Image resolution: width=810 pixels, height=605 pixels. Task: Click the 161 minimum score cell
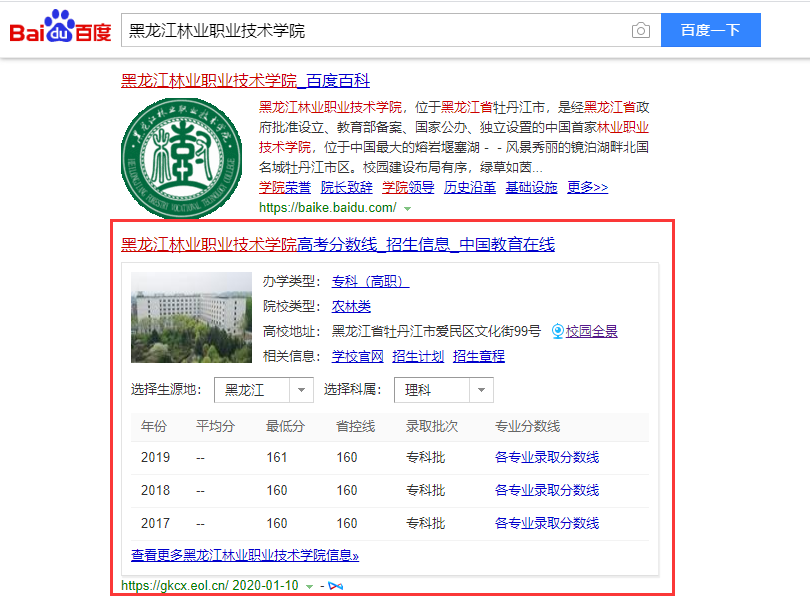[277, 457]
